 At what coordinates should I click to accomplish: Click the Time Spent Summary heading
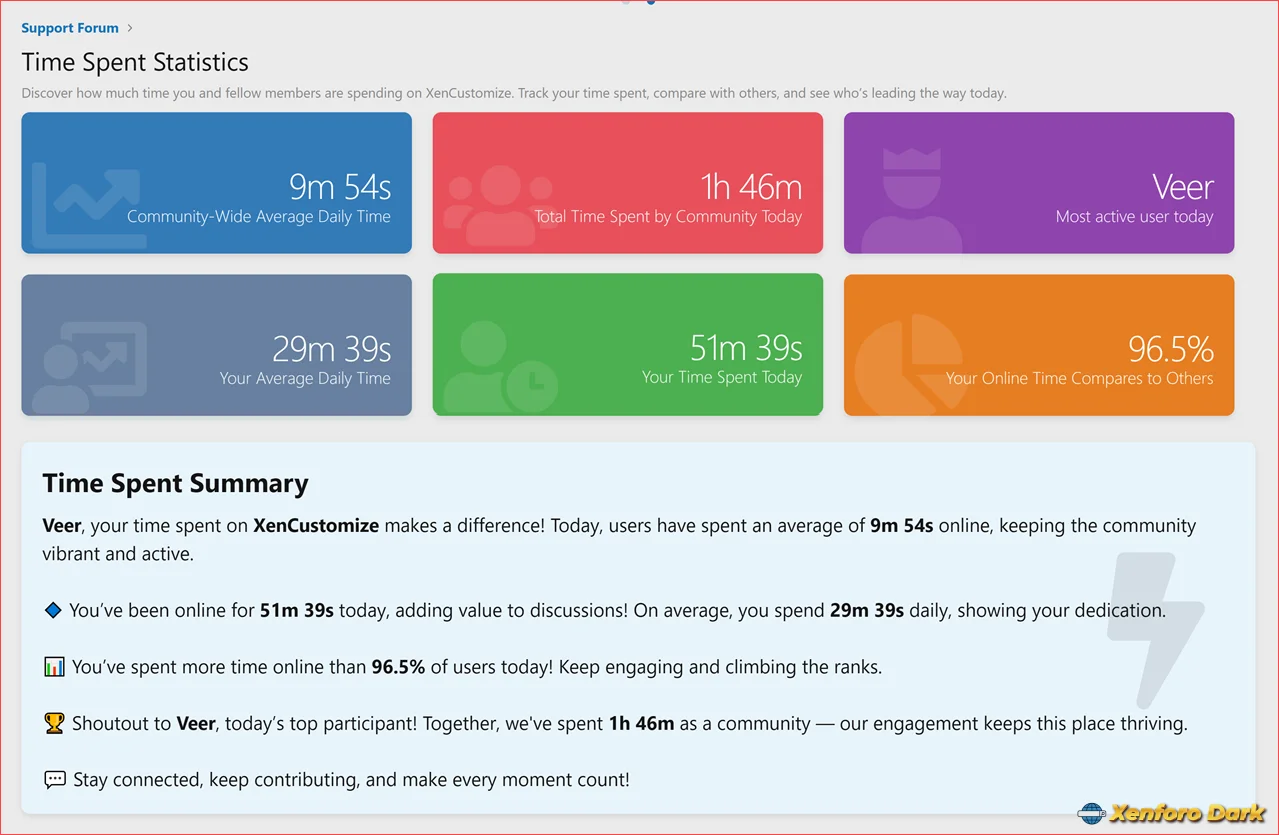175,484
